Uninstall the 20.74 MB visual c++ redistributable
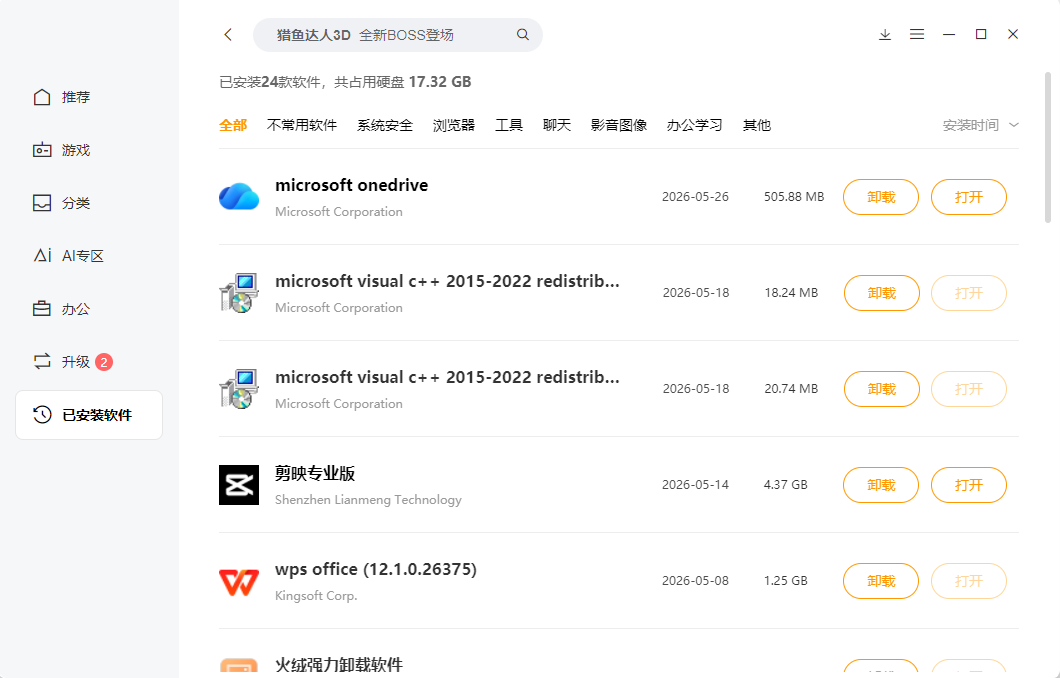This screenshot has height=678, width=1060. click(882, 389)
